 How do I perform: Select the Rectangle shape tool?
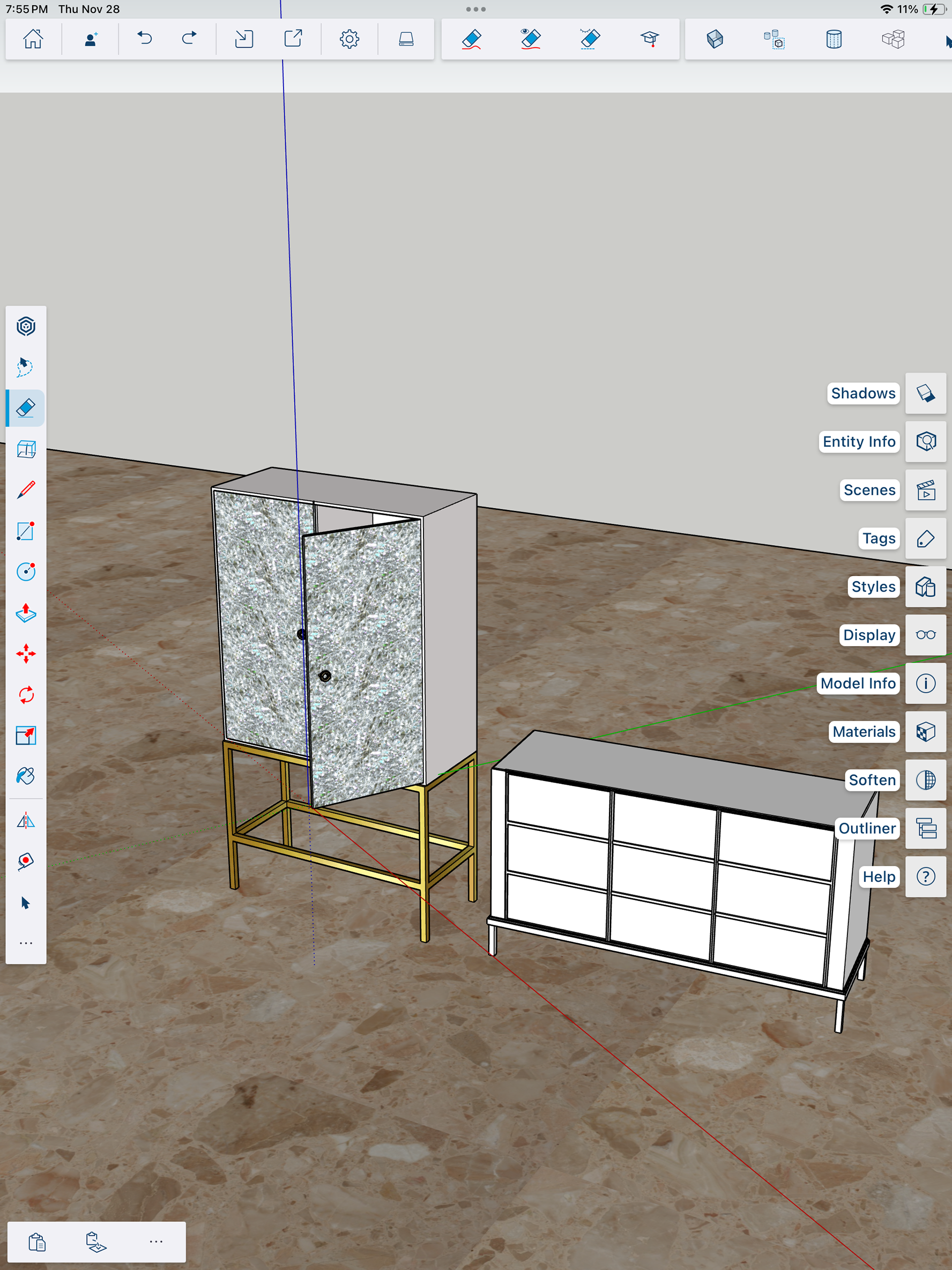coord(26,531)
